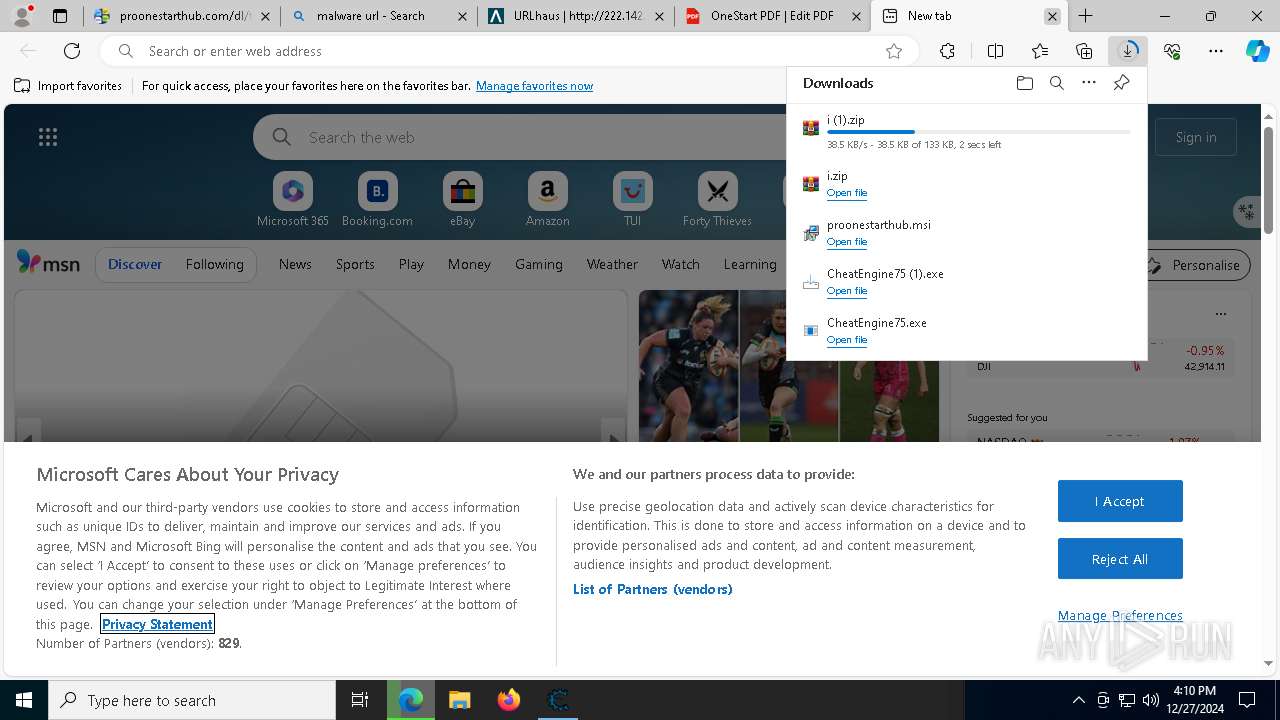Click I Accept privacy button
Screen dimensions: 1280x720
(1120, 501)
